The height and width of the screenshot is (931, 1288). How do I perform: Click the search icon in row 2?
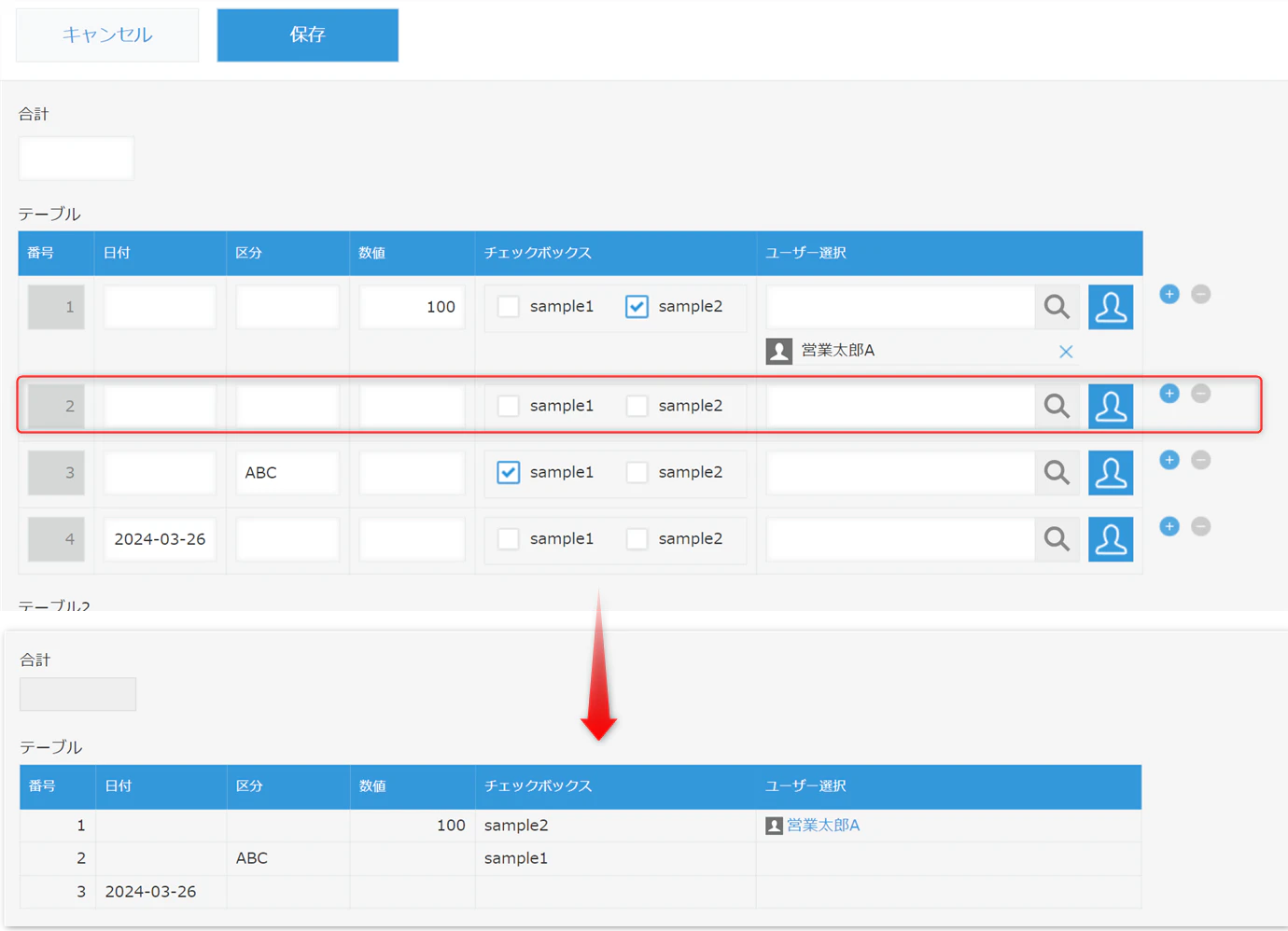click(1057, 406)
